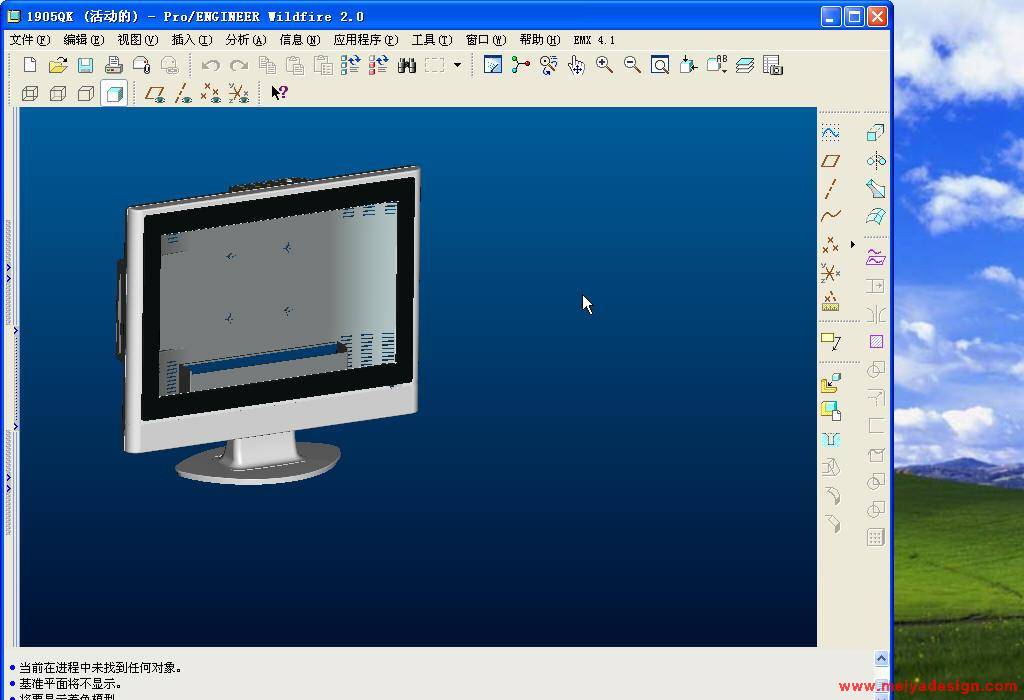
Task: Select the Datum Axis tool
Action: tap(831, 189)
